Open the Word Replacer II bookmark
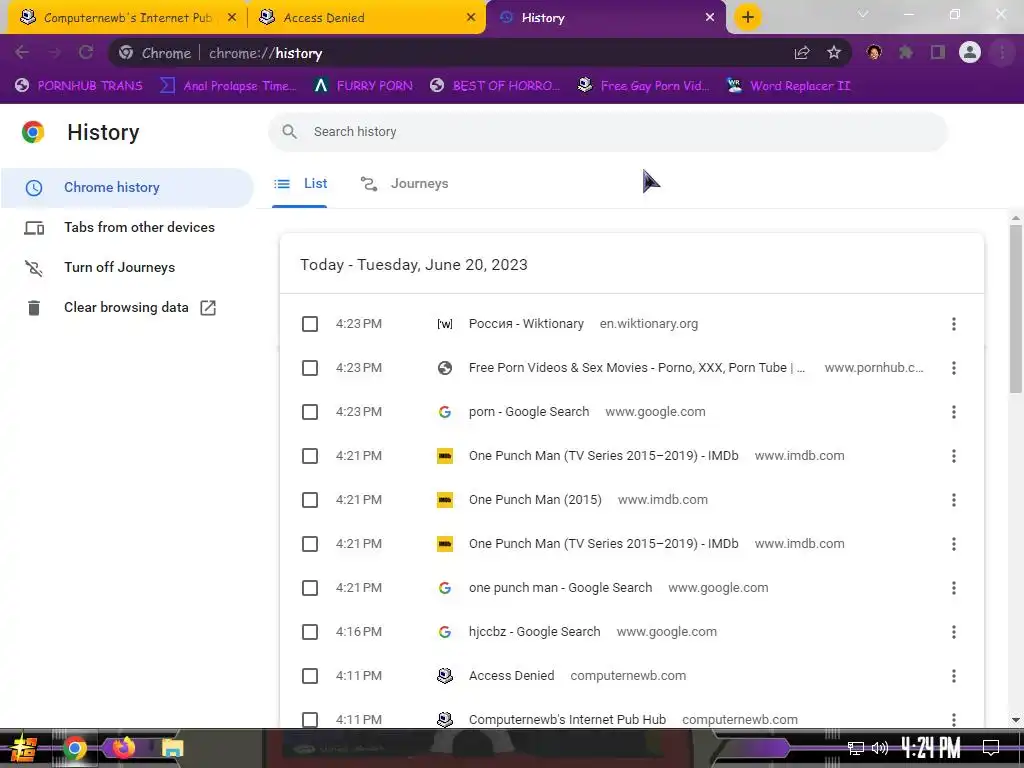The image size is (1024, 768). 789,86
